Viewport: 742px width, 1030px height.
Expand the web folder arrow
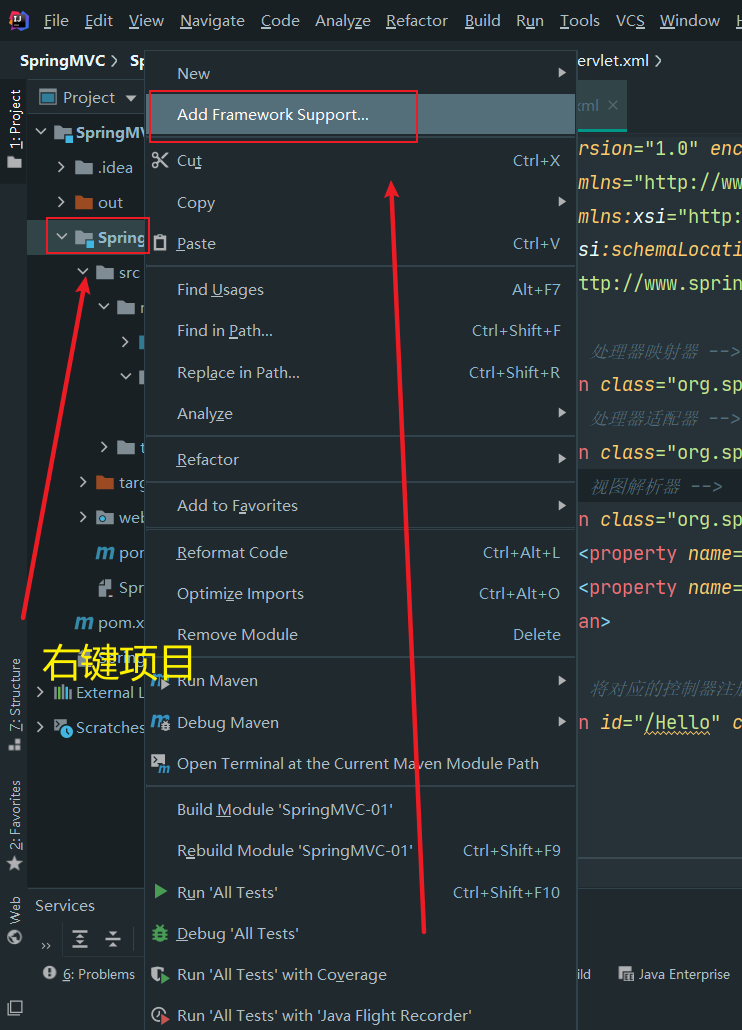pos(83,518)
